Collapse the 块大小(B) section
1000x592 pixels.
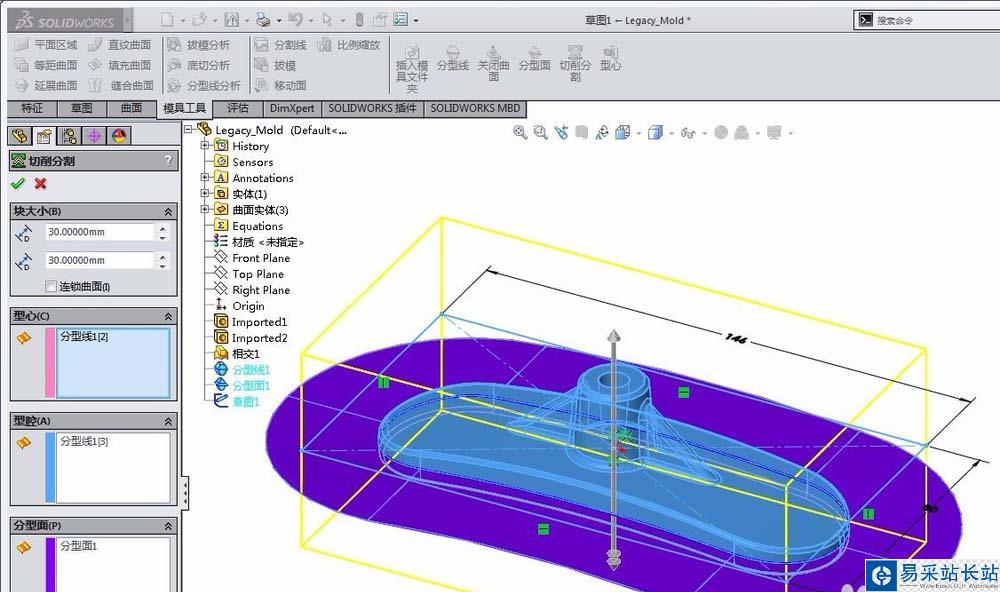click(168, 211)
